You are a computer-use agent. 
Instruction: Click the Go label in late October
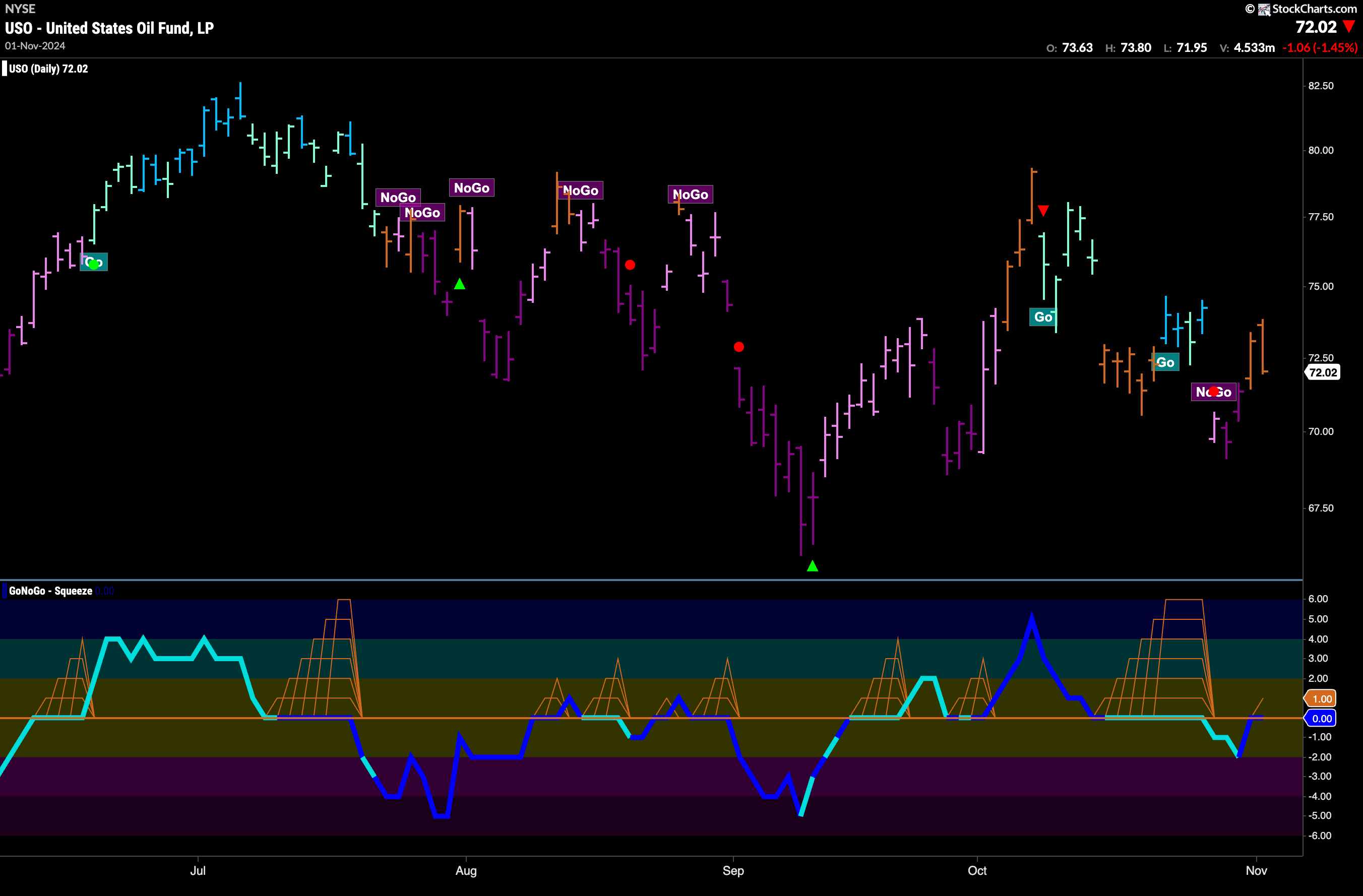[x=1165, y=362]
